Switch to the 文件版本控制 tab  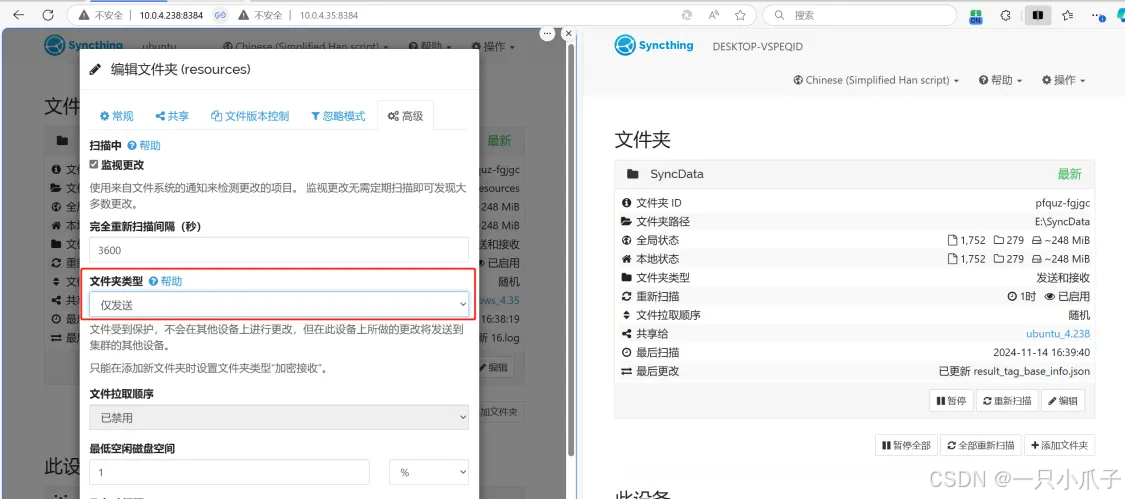250,116
